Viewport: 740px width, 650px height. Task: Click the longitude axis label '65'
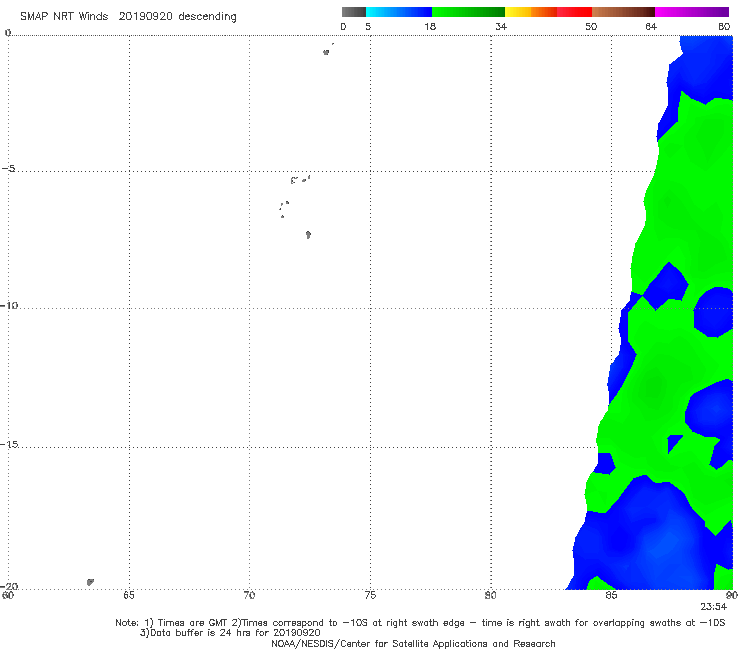(x=129, y=595)
